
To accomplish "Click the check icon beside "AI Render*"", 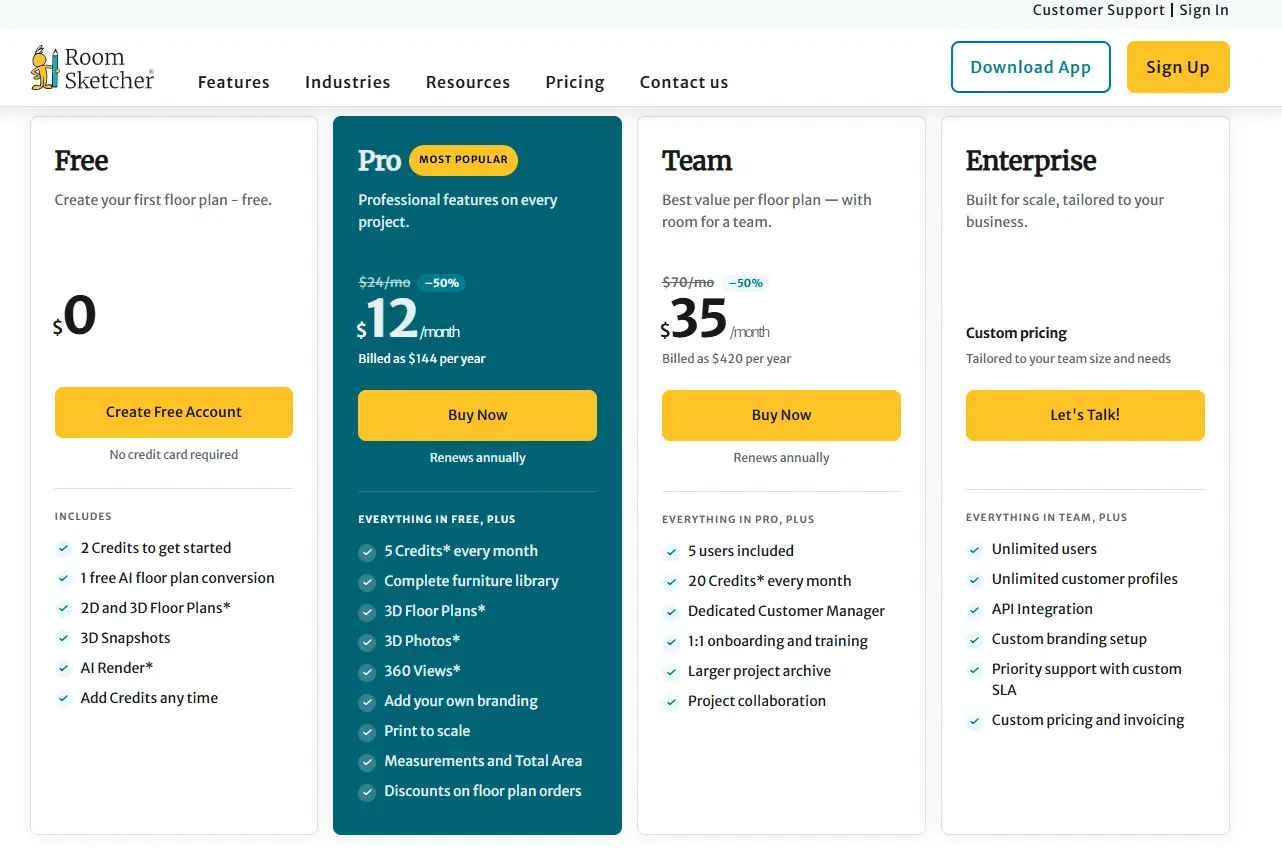I will point(63,668).
